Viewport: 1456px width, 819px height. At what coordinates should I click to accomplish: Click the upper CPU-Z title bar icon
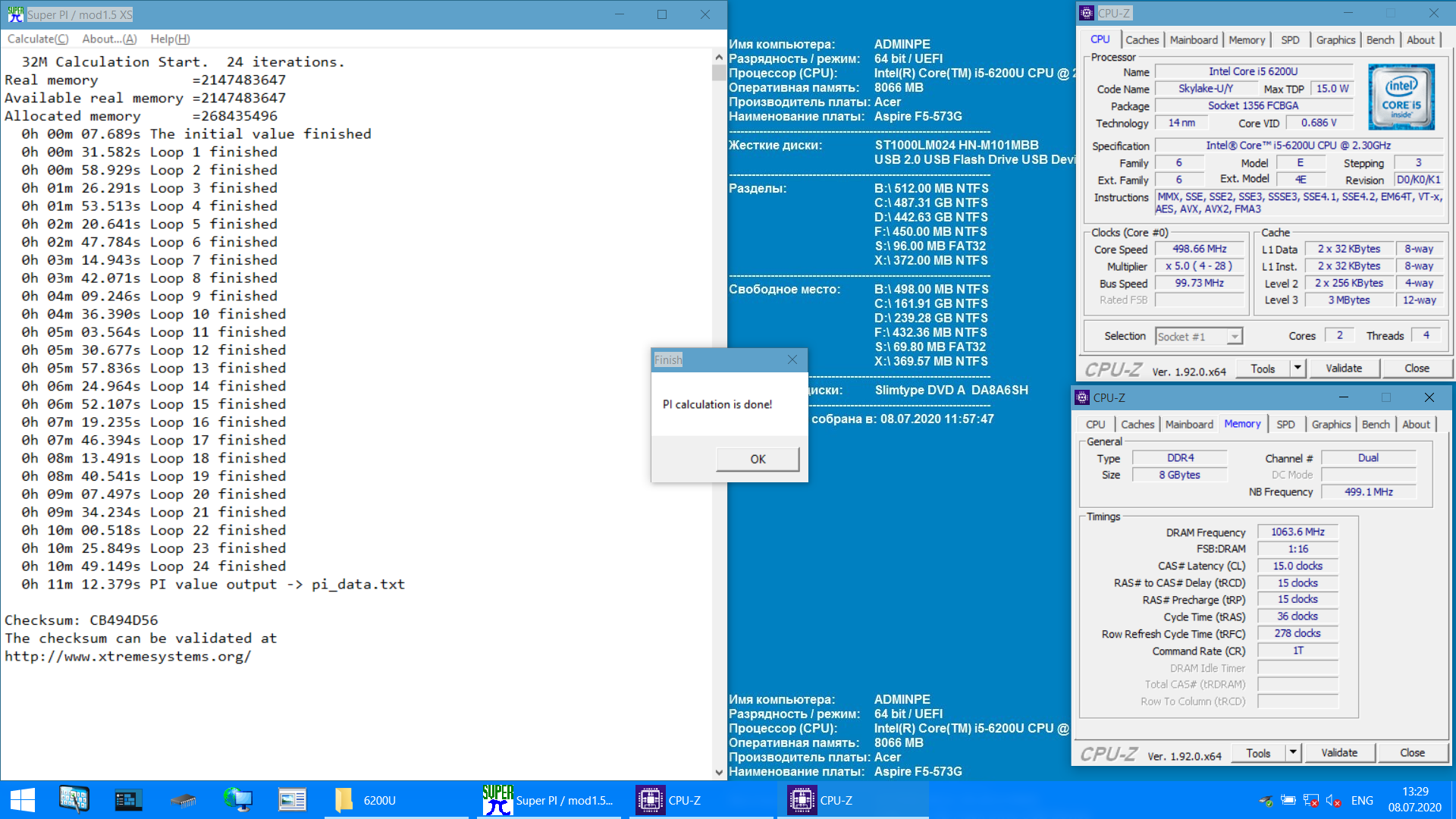coord(1087,13)
